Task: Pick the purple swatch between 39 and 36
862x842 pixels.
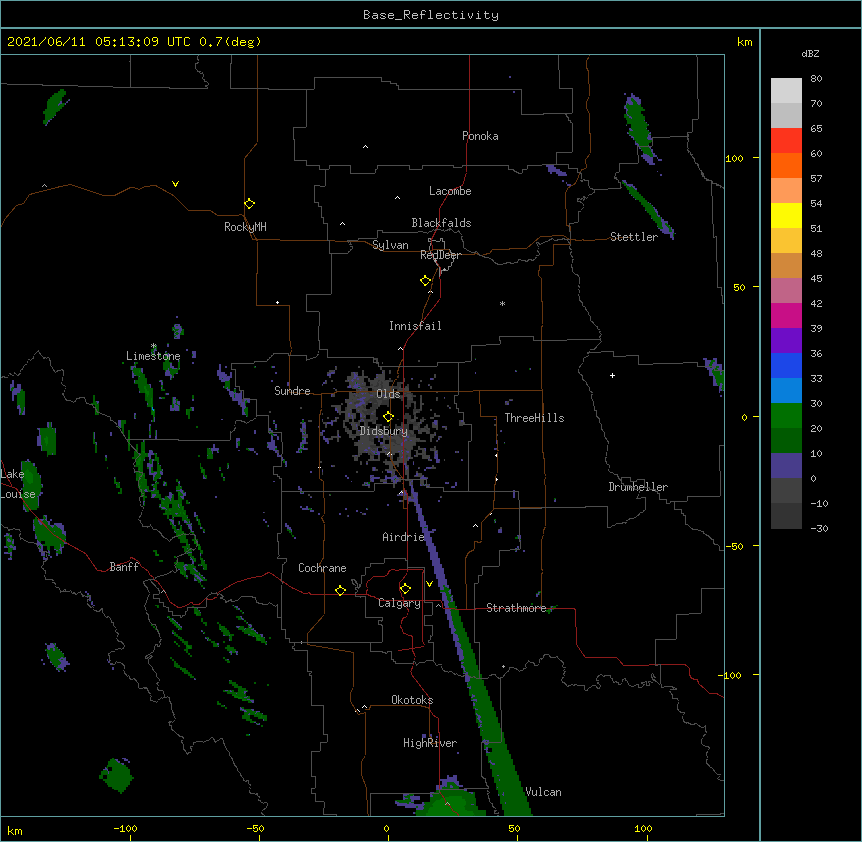Action: coord(786,341)
